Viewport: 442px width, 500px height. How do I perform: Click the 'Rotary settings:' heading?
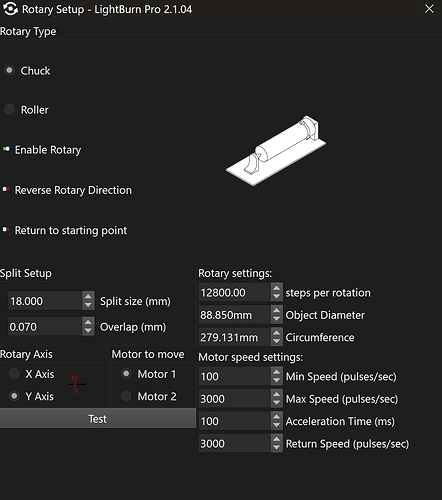tap(235, 273)
